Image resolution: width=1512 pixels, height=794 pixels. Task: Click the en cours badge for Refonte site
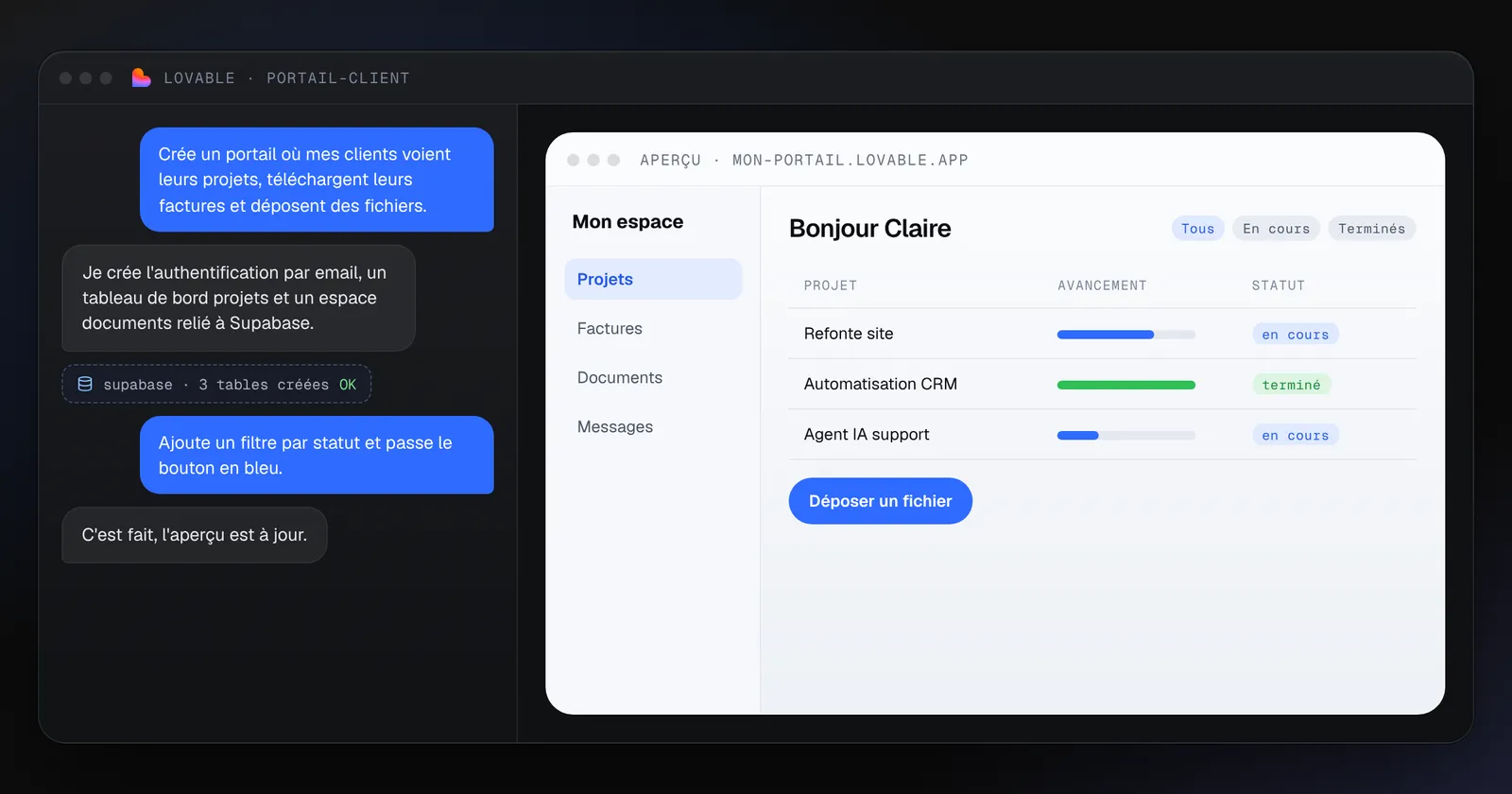[1295, 335]
